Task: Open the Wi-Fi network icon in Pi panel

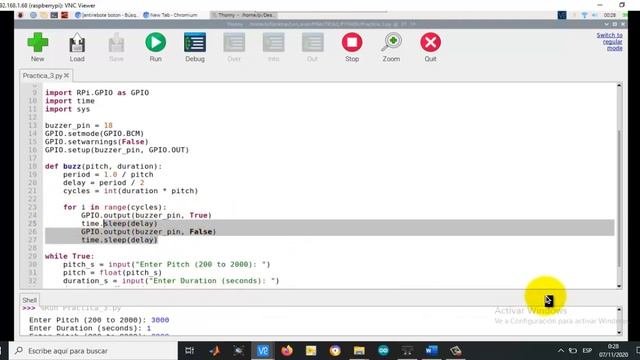Action: [x=584, y=15]
